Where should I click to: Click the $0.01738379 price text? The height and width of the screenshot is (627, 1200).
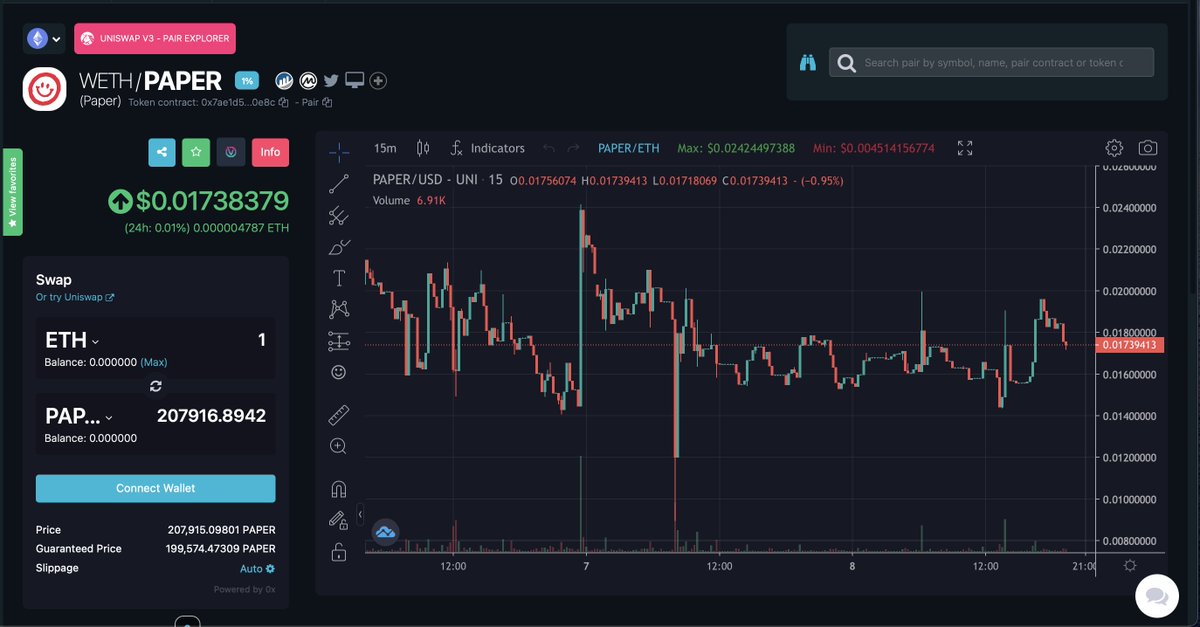click(212, 201)
